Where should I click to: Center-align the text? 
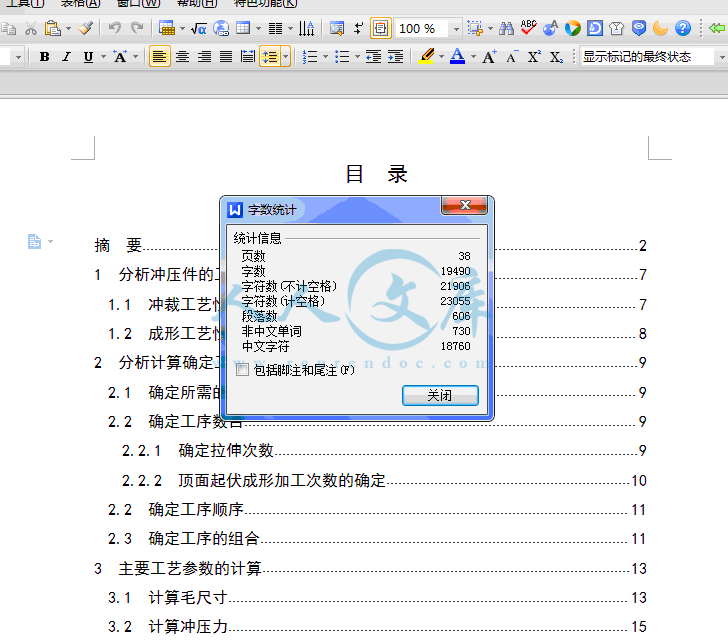(x=182, y=57)
